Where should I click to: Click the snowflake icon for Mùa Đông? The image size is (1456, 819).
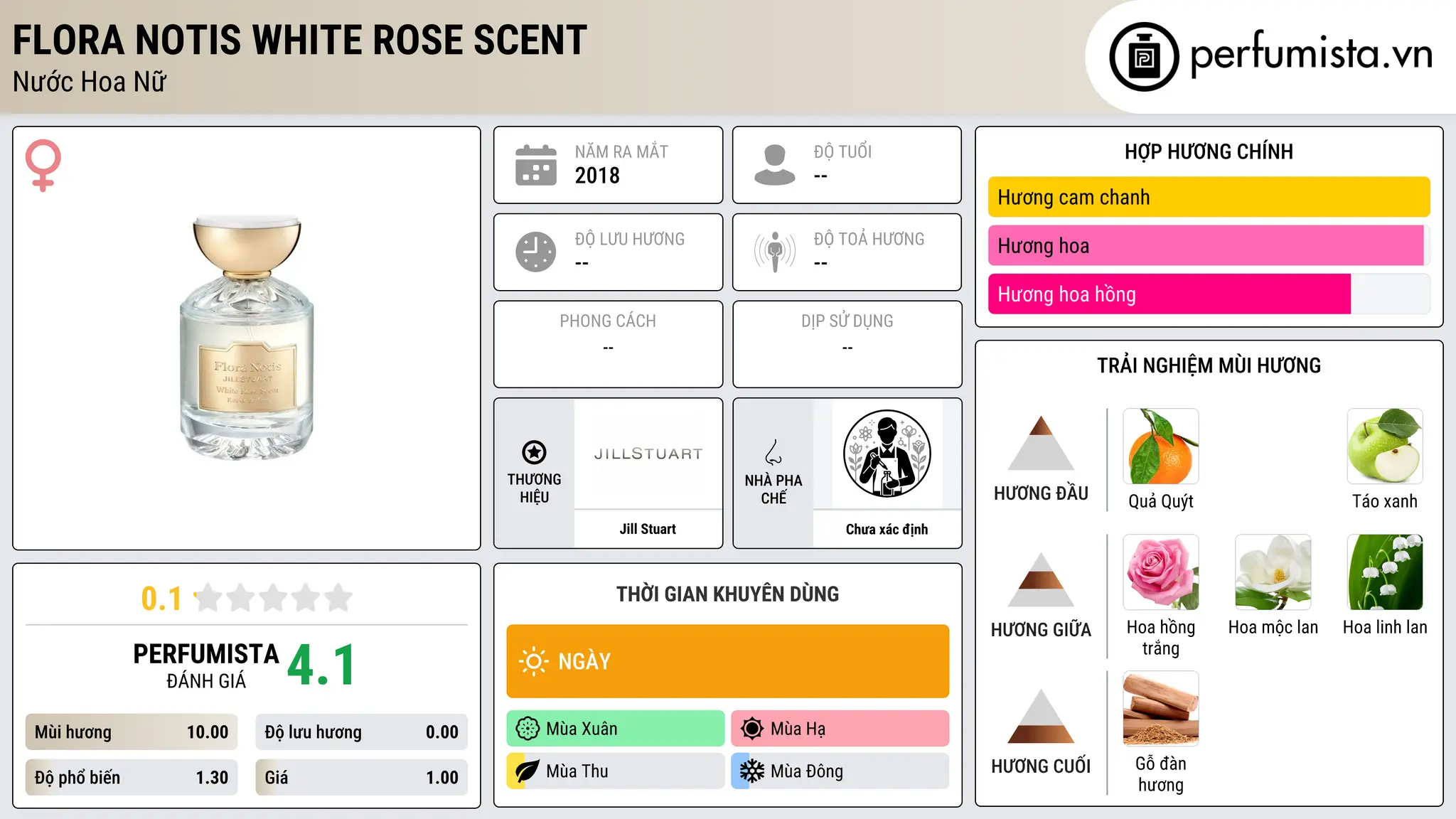click(x=751, y=771)
